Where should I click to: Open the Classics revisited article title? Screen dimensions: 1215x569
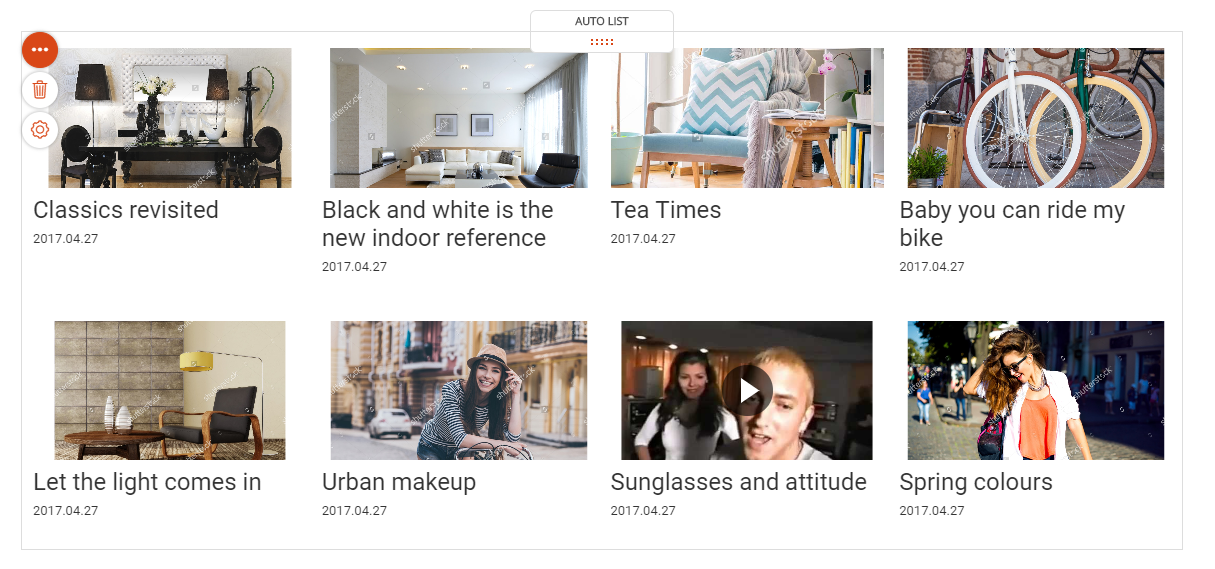pos(126,210)
